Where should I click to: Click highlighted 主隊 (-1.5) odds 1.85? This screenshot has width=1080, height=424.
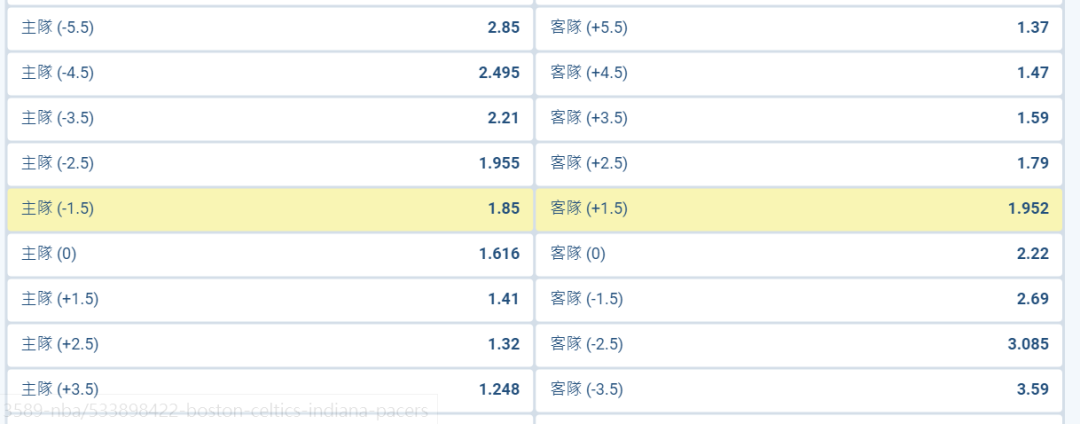[270, 208]
